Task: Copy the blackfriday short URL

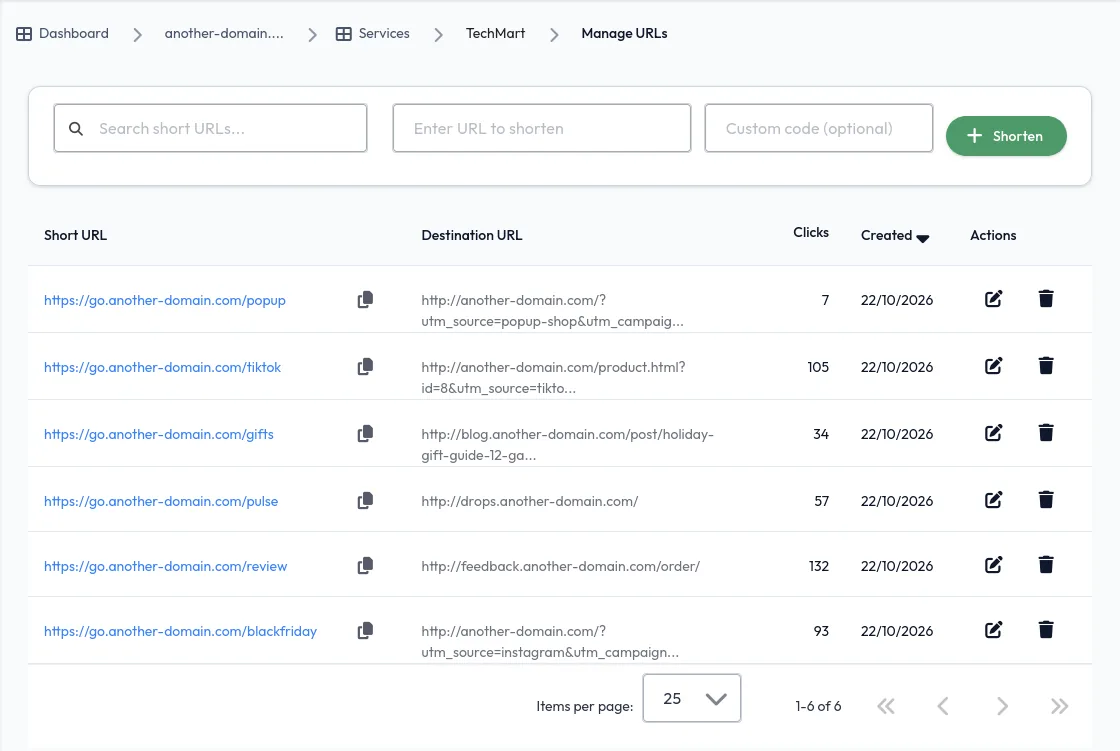Action: (365, 630)
